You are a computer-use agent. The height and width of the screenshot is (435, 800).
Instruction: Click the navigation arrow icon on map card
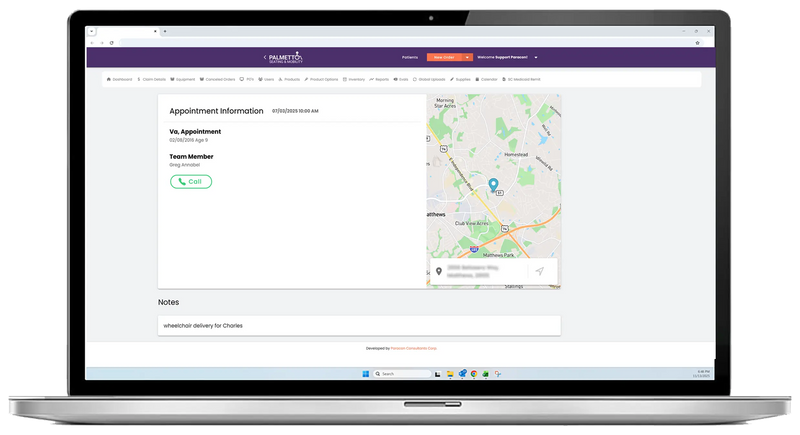540,271
